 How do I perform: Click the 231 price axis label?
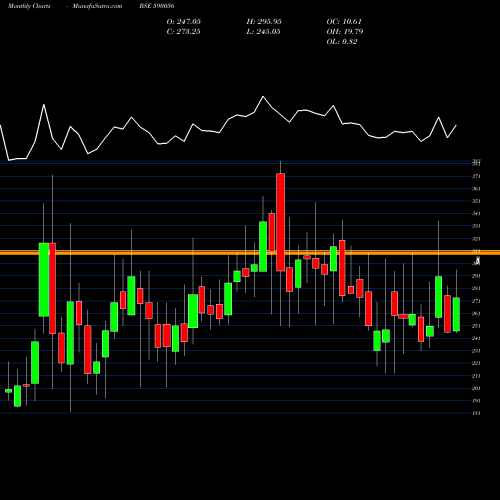pos(476,351)
